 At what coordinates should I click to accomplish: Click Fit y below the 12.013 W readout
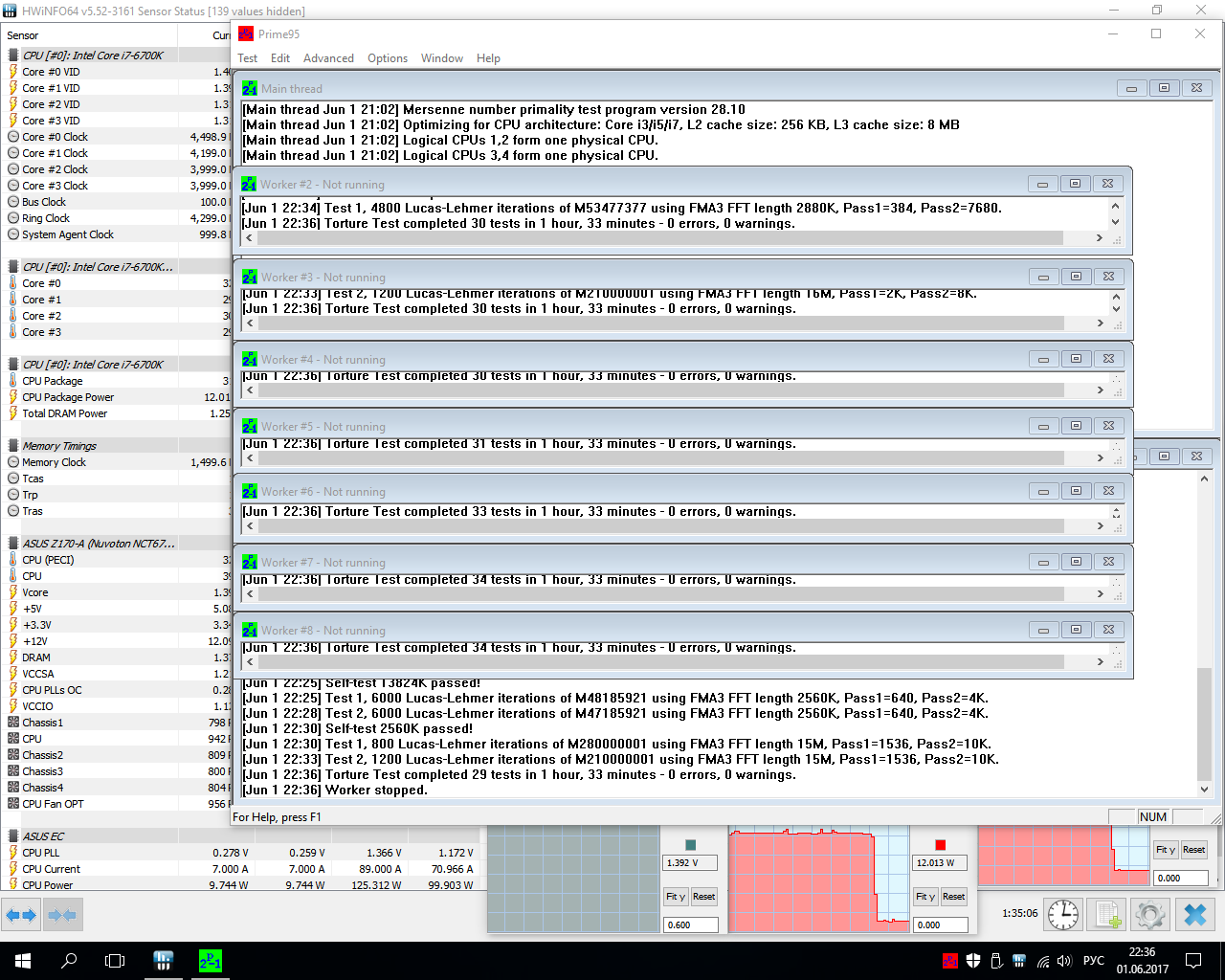(925, 897)
